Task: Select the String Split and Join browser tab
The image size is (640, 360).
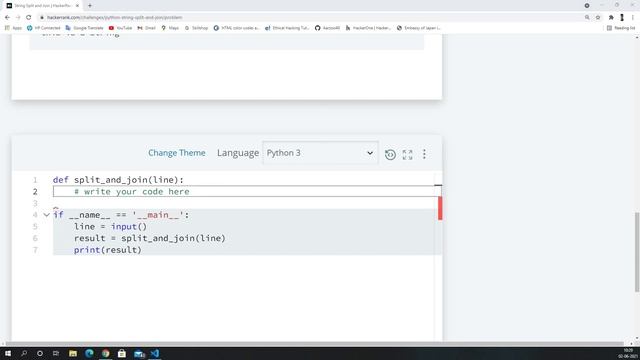Action: (x=41, y=6)
